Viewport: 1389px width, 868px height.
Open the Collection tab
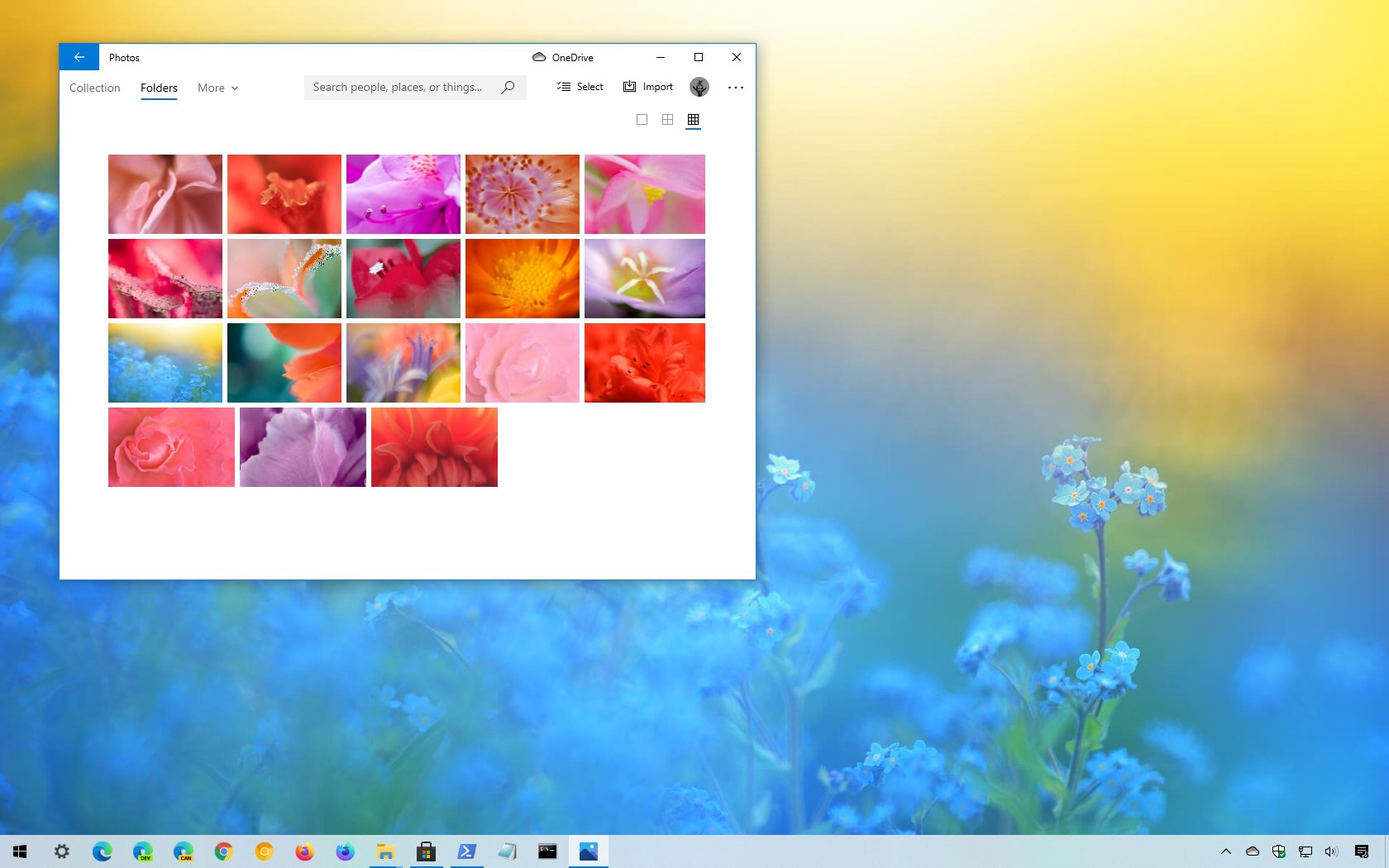coord(95,88)
